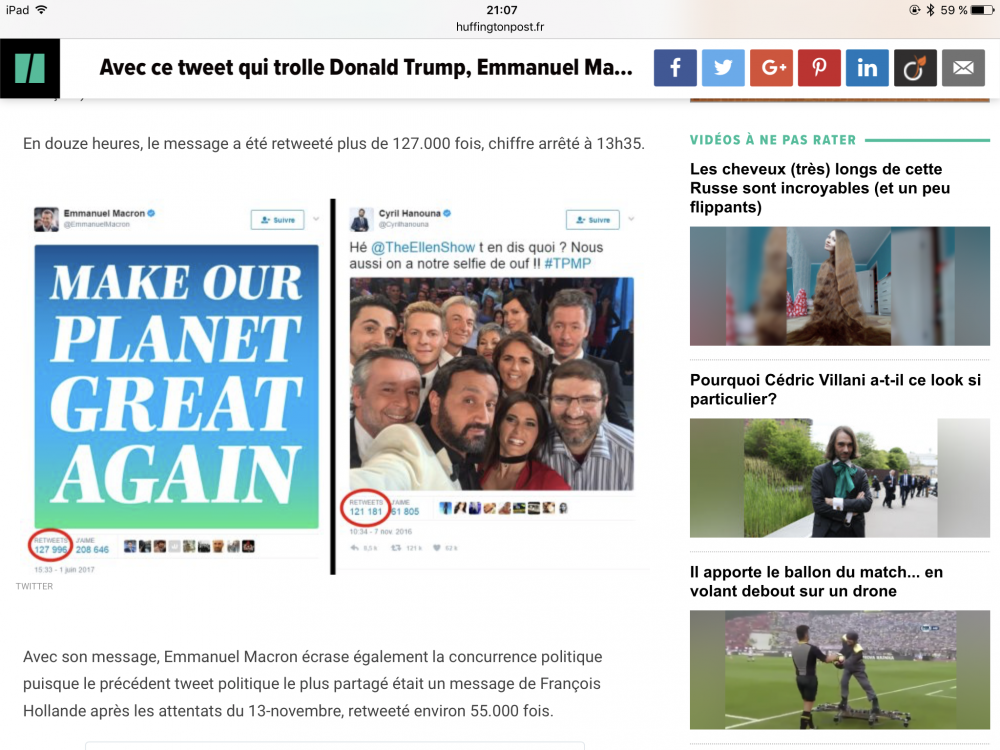Follow Emmanuel Macron with the Suivre button
1000x750 pixels.
click(277, 219)
